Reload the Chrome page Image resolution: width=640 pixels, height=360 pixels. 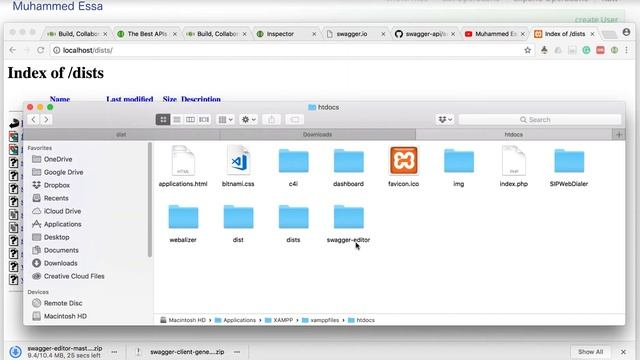tap(40, 50)
